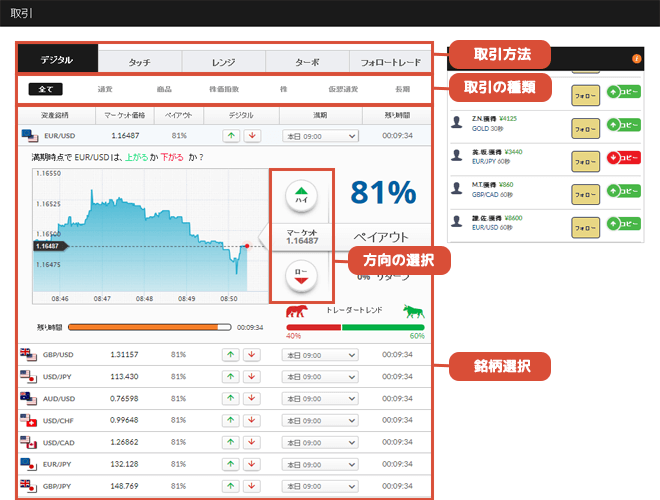
Task: Open the USD/CAD expiry dropdown
Action: pos(320,442)
